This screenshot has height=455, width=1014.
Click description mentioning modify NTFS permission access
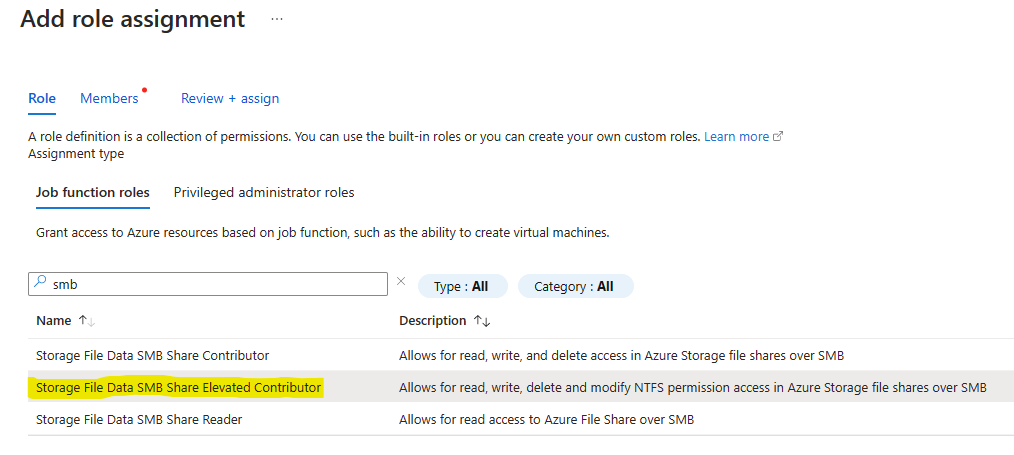[693, 387]
